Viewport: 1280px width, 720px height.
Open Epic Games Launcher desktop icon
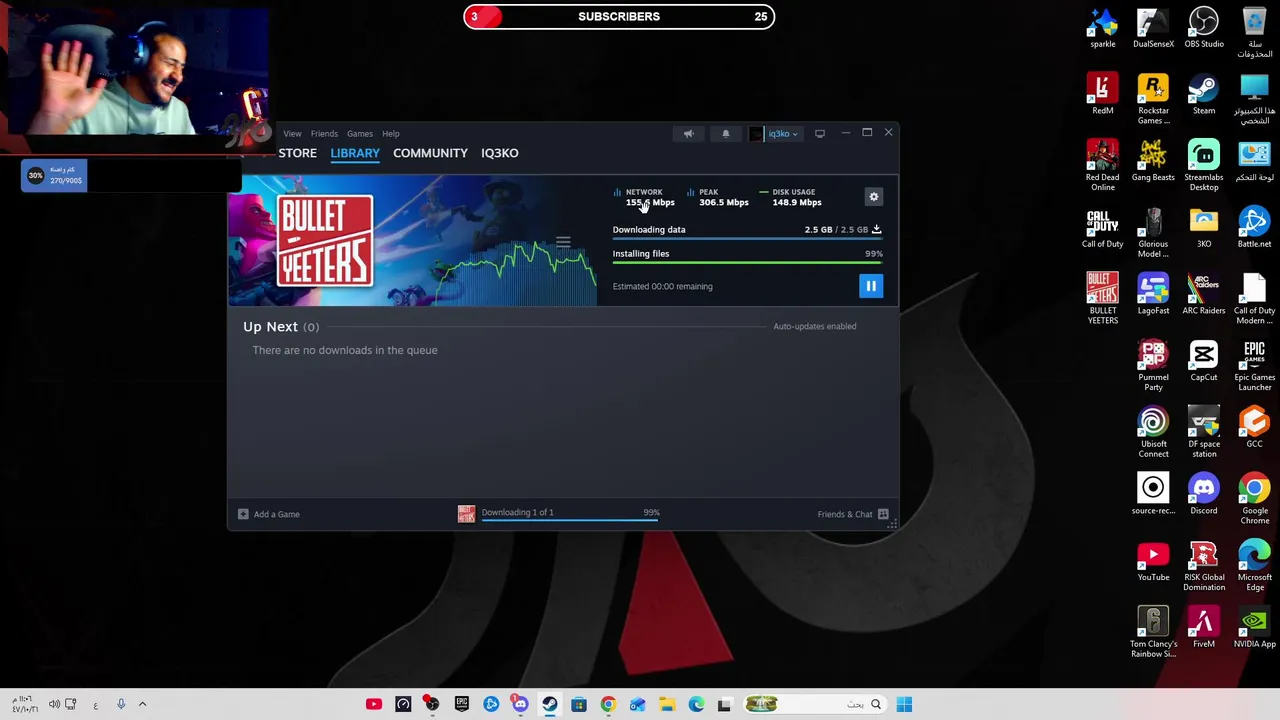pyautogui.click(x=1254, y=366)
